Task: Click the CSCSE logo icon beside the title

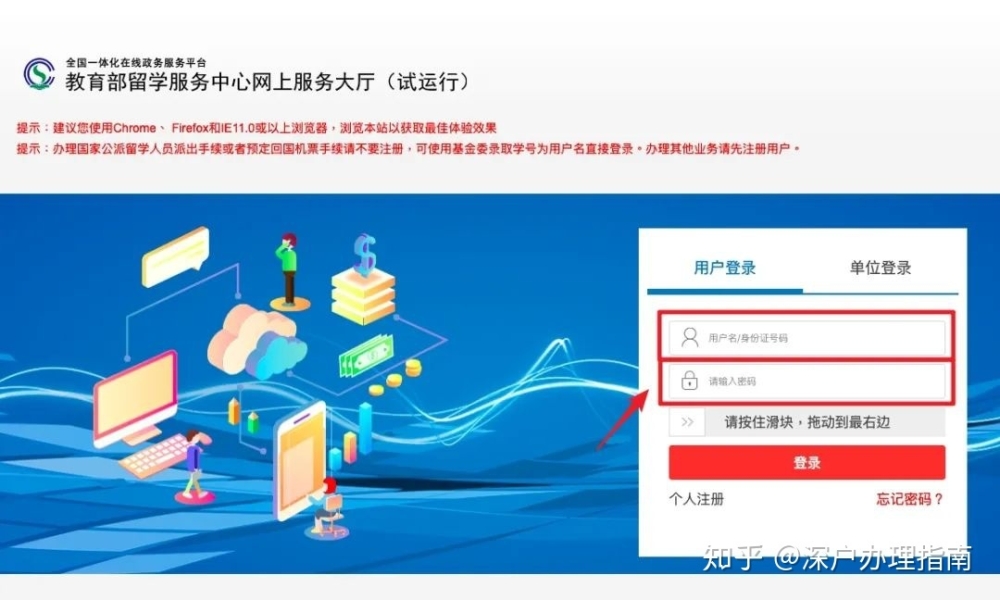Action: tap(39, 73)
